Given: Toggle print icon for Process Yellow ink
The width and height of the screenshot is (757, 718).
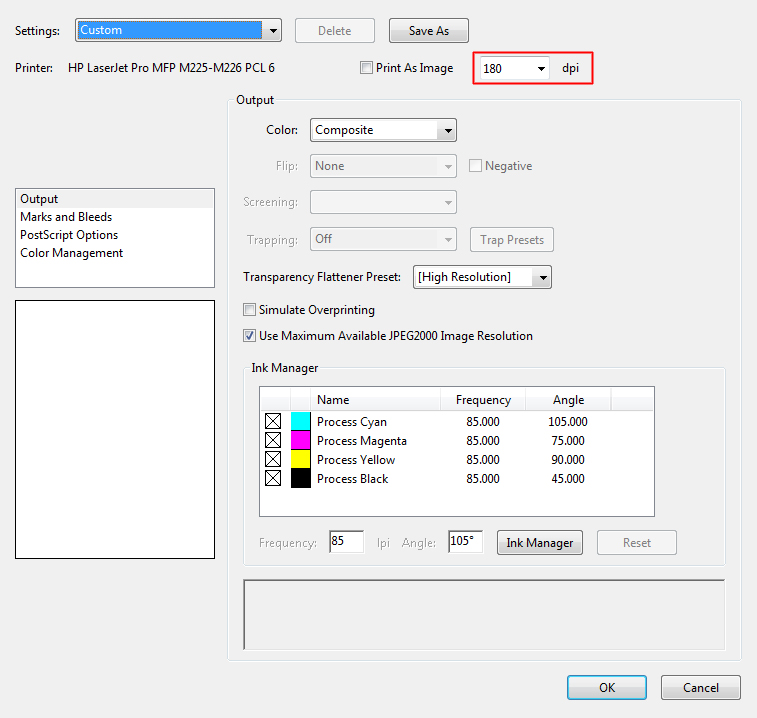Looking at the screenshot, I should [x=273, y=460].
